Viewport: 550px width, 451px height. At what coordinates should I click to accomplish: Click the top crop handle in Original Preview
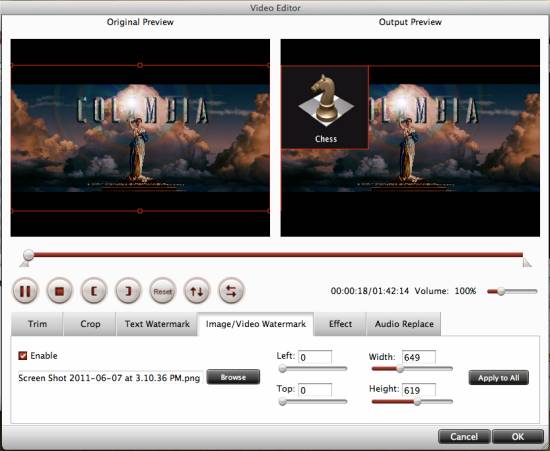point(140,65)
